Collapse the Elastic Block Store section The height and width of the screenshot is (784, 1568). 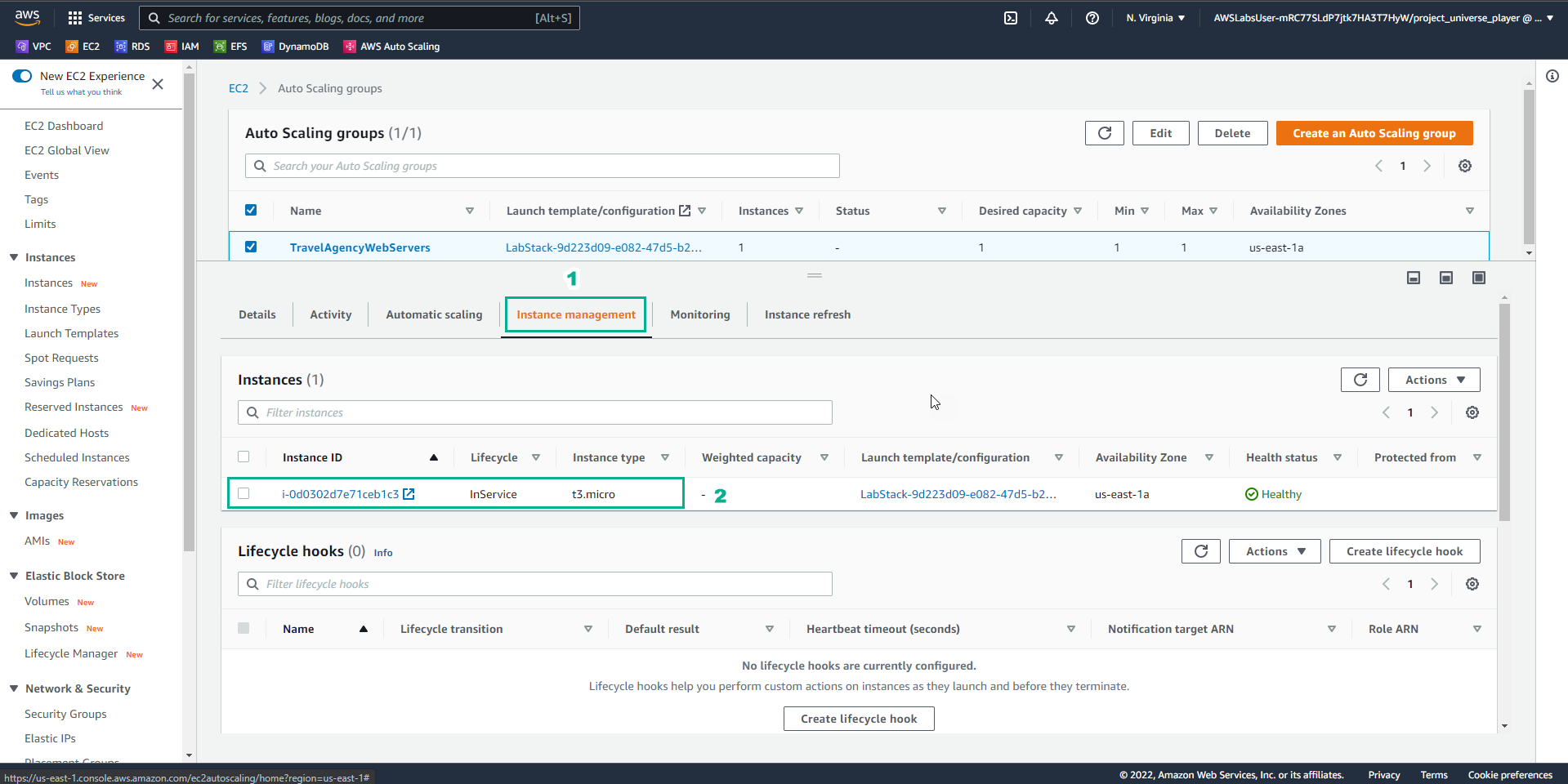pyautogui.click(x=14, y=576)
